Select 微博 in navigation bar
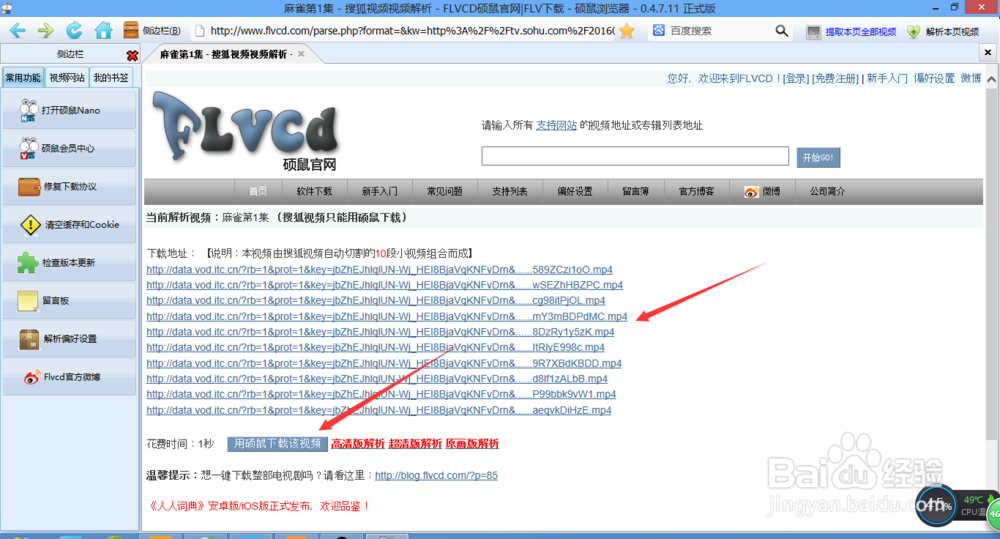 click(x=762, y=191)
